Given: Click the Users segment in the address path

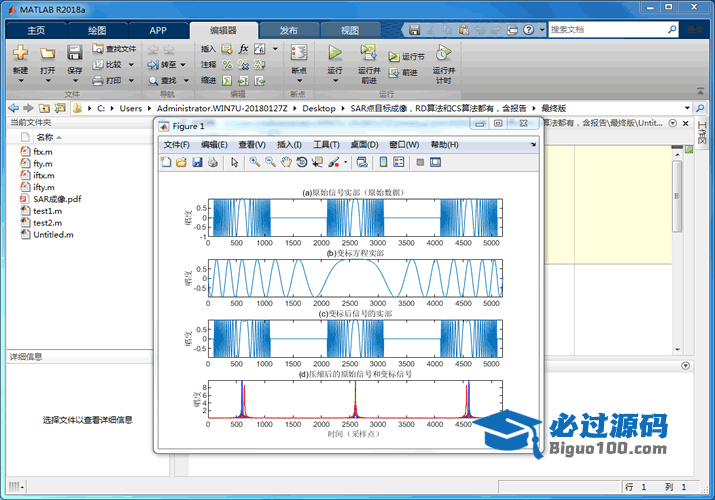Looking at the screenshot, I should click(131, 108).
